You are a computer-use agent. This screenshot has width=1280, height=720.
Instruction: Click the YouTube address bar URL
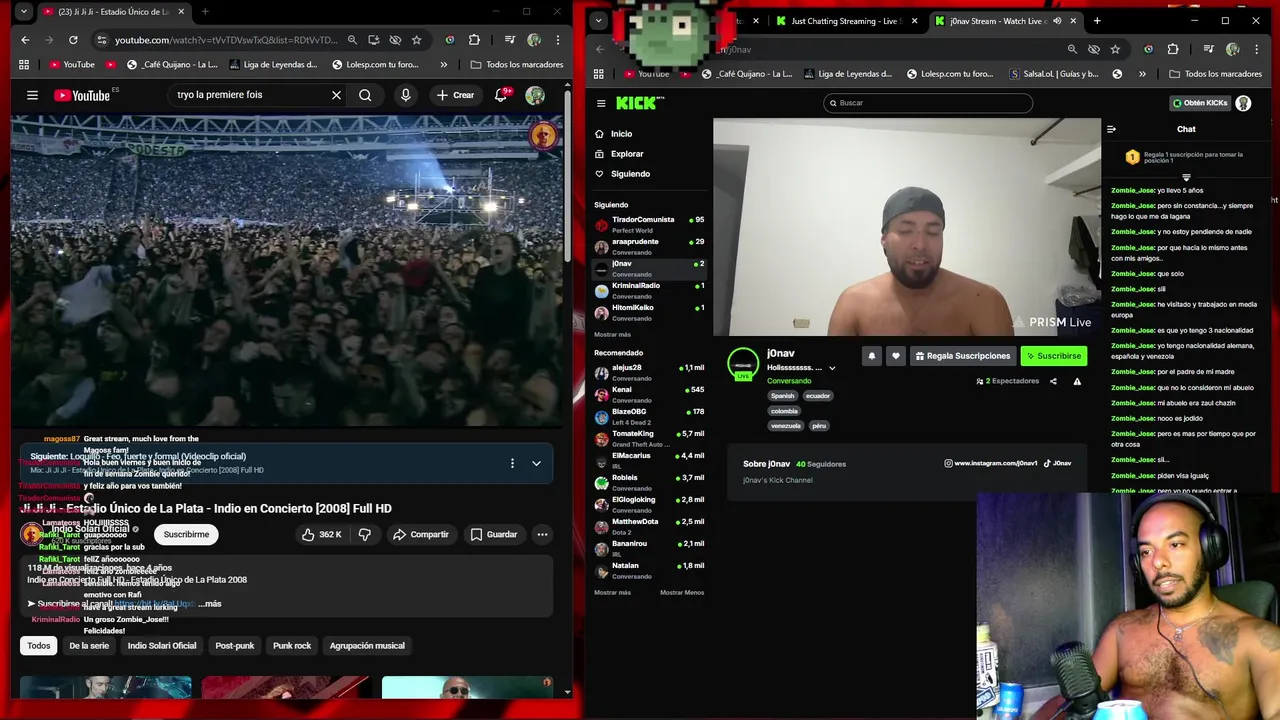click(x=225, y=40)
